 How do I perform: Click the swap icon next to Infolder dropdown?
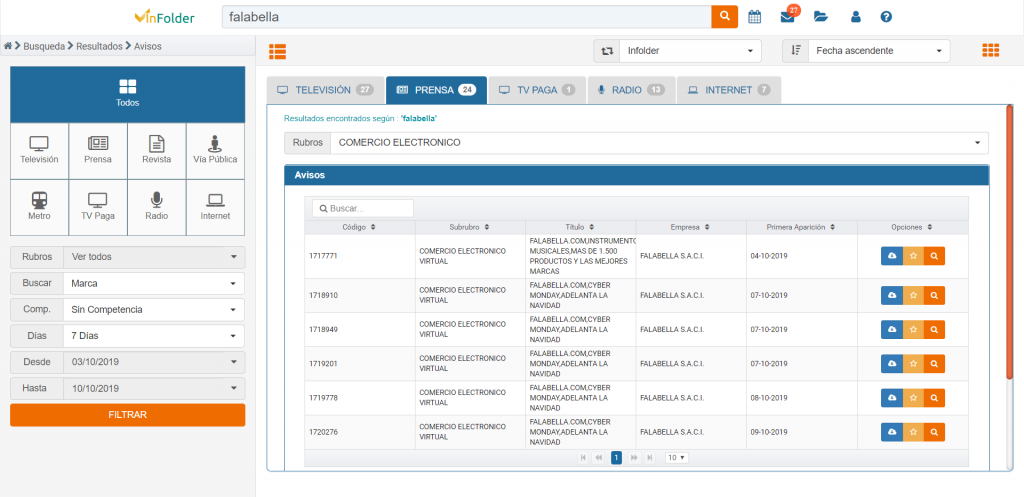(607, 51)
